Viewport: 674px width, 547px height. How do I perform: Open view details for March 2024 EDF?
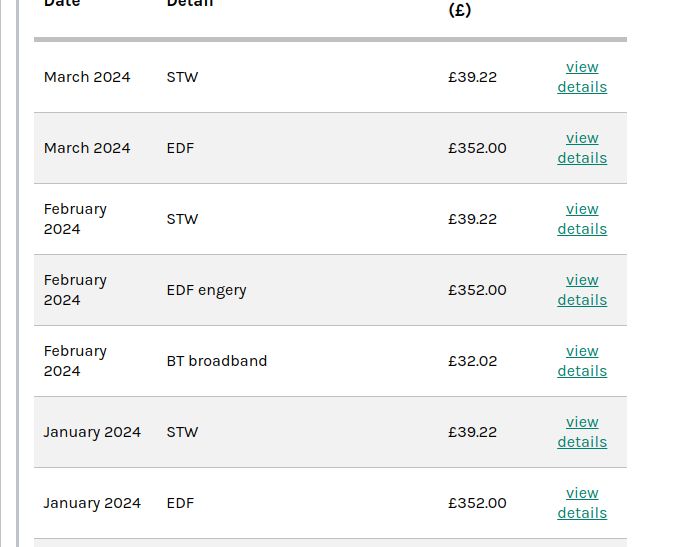click(x=582, y=148)
